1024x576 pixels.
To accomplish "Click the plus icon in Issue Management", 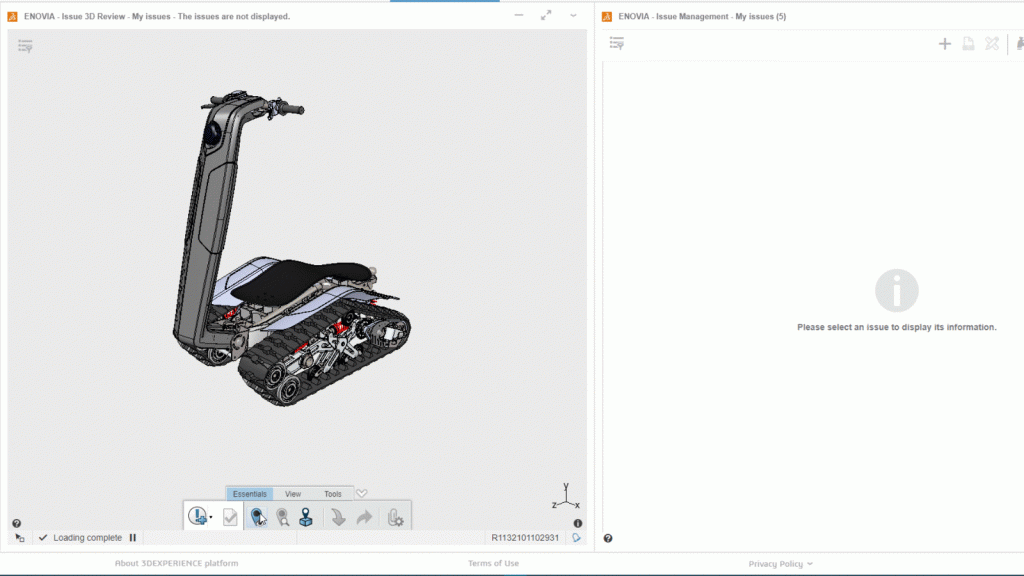I will [944, 44].
